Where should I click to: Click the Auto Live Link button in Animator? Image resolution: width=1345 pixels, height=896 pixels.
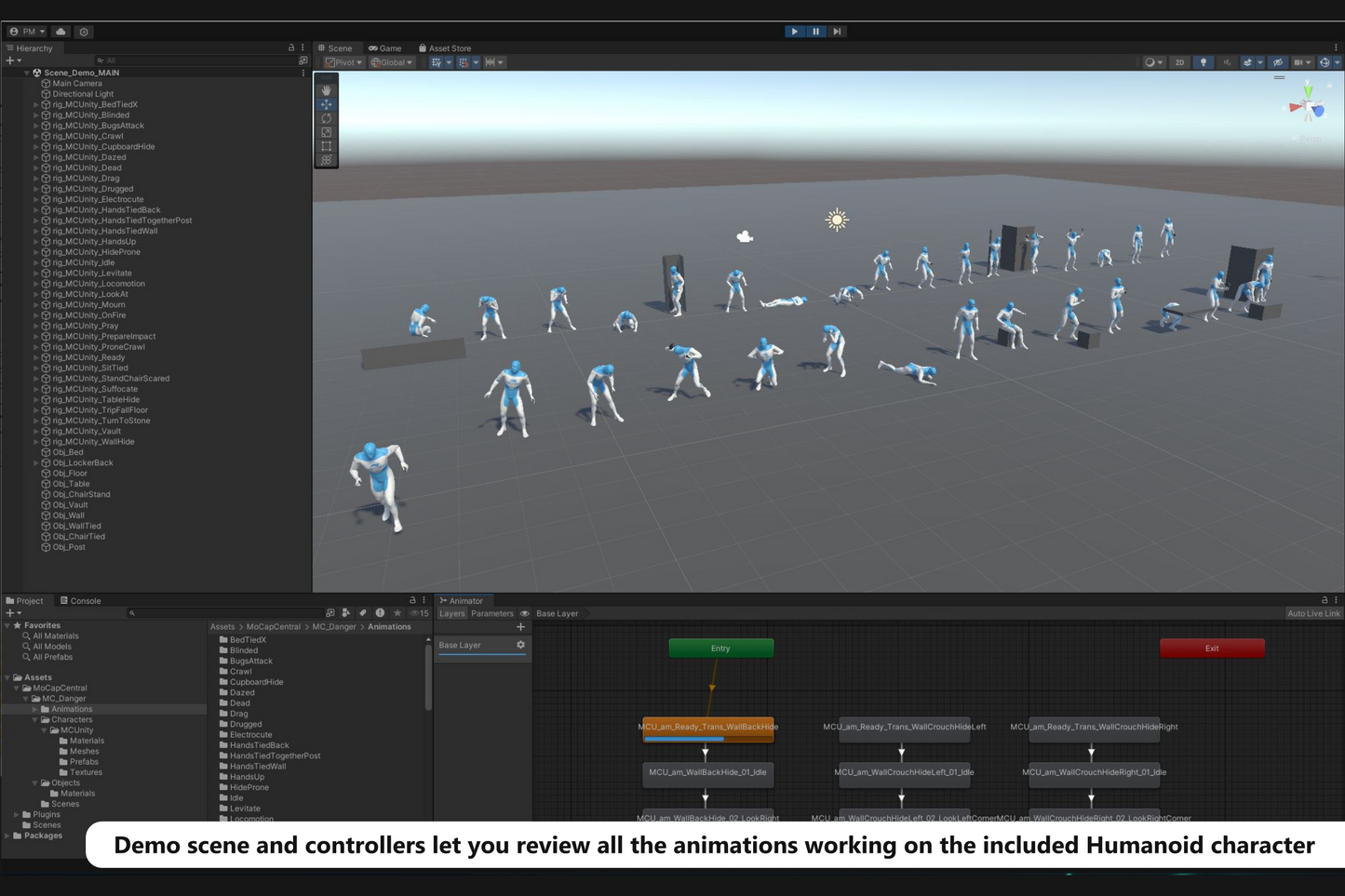click(x=1313, y=613)
